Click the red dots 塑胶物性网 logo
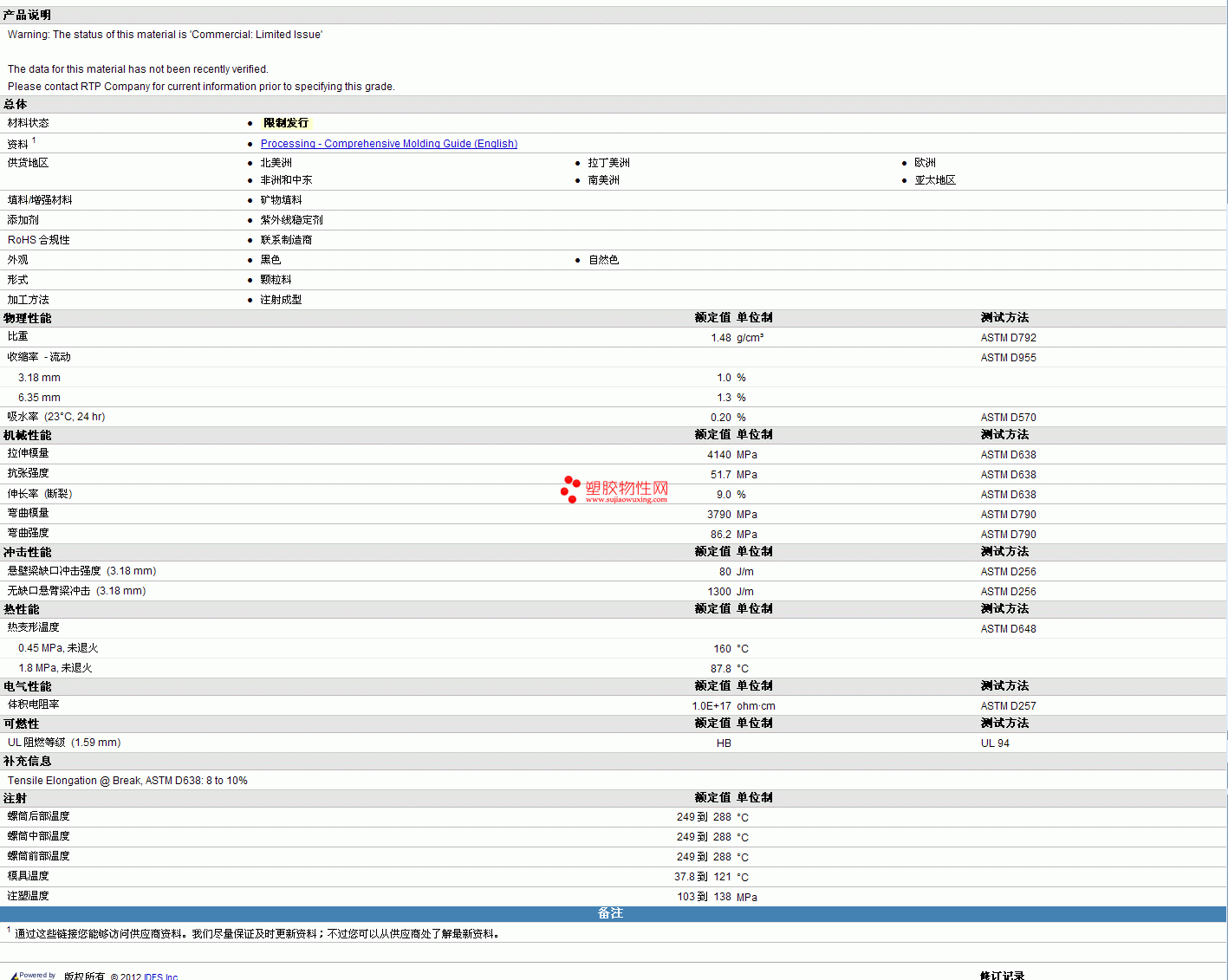1228x980 pixels. click(x=570, y=489)
